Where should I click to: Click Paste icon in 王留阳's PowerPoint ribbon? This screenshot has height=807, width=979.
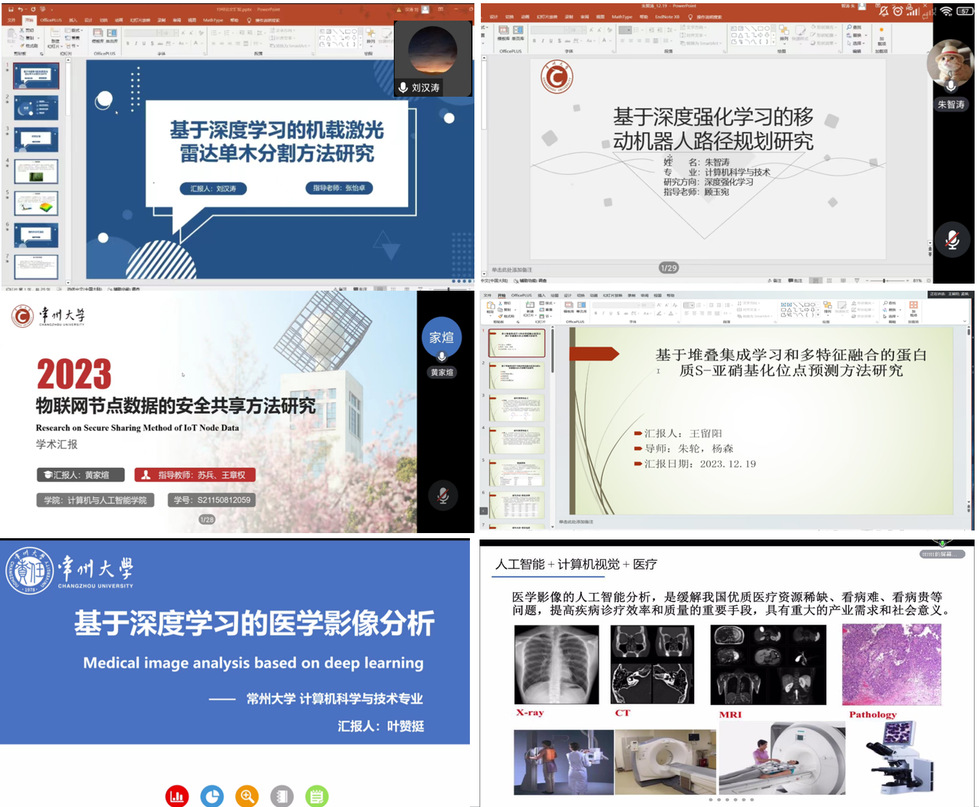(491, 306)
